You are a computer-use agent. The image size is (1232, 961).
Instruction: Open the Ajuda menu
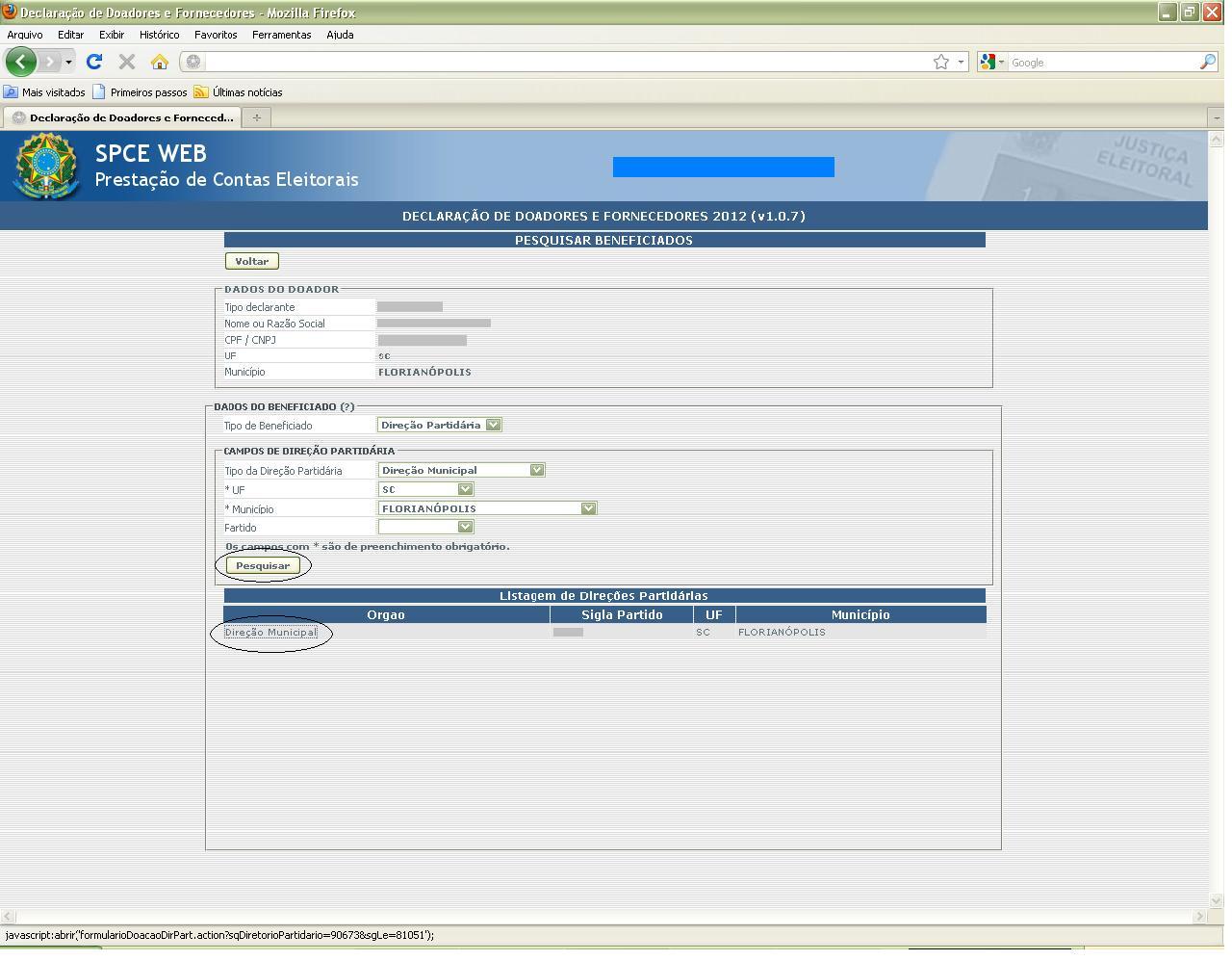coord(340,35)
